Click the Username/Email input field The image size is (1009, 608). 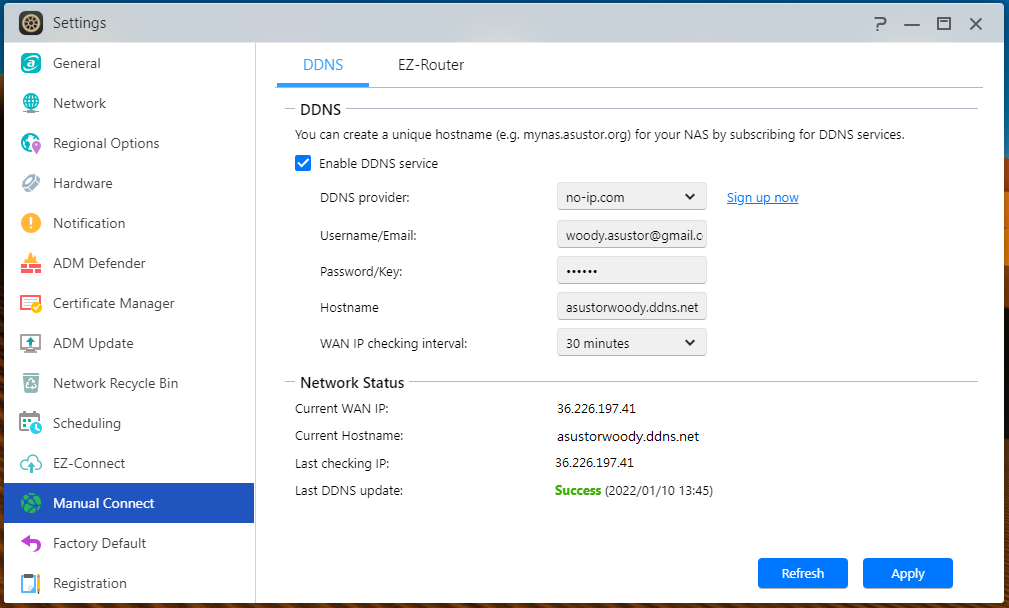(x=632, y=235)
